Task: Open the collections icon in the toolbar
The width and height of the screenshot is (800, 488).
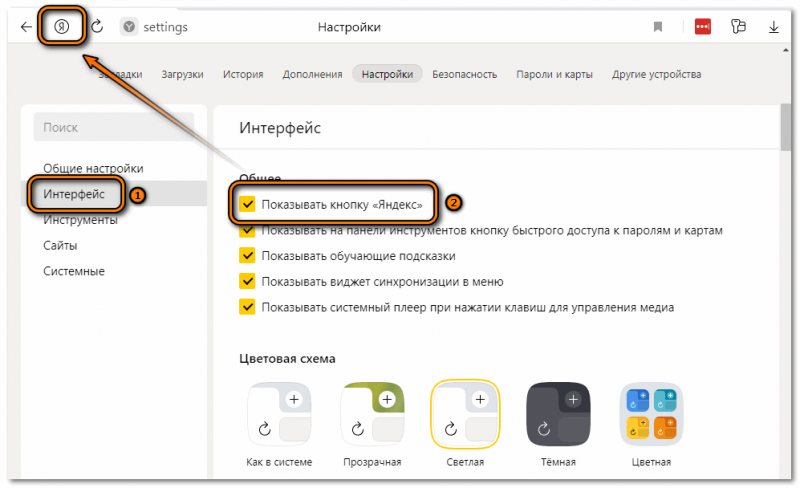Action: [738, 27]
